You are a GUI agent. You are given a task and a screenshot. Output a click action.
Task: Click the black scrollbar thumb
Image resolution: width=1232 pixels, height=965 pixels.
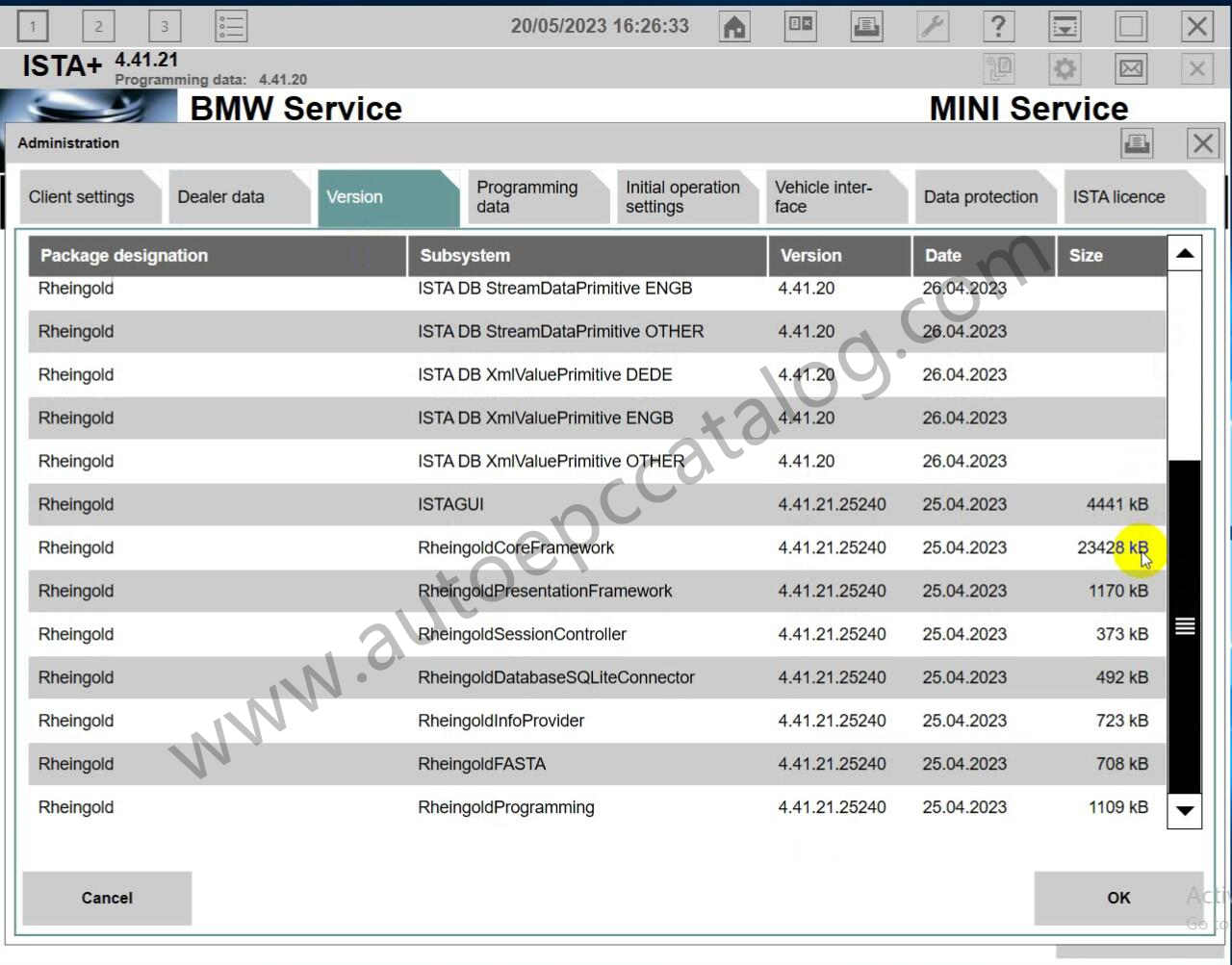click(x=1185, y=626)
